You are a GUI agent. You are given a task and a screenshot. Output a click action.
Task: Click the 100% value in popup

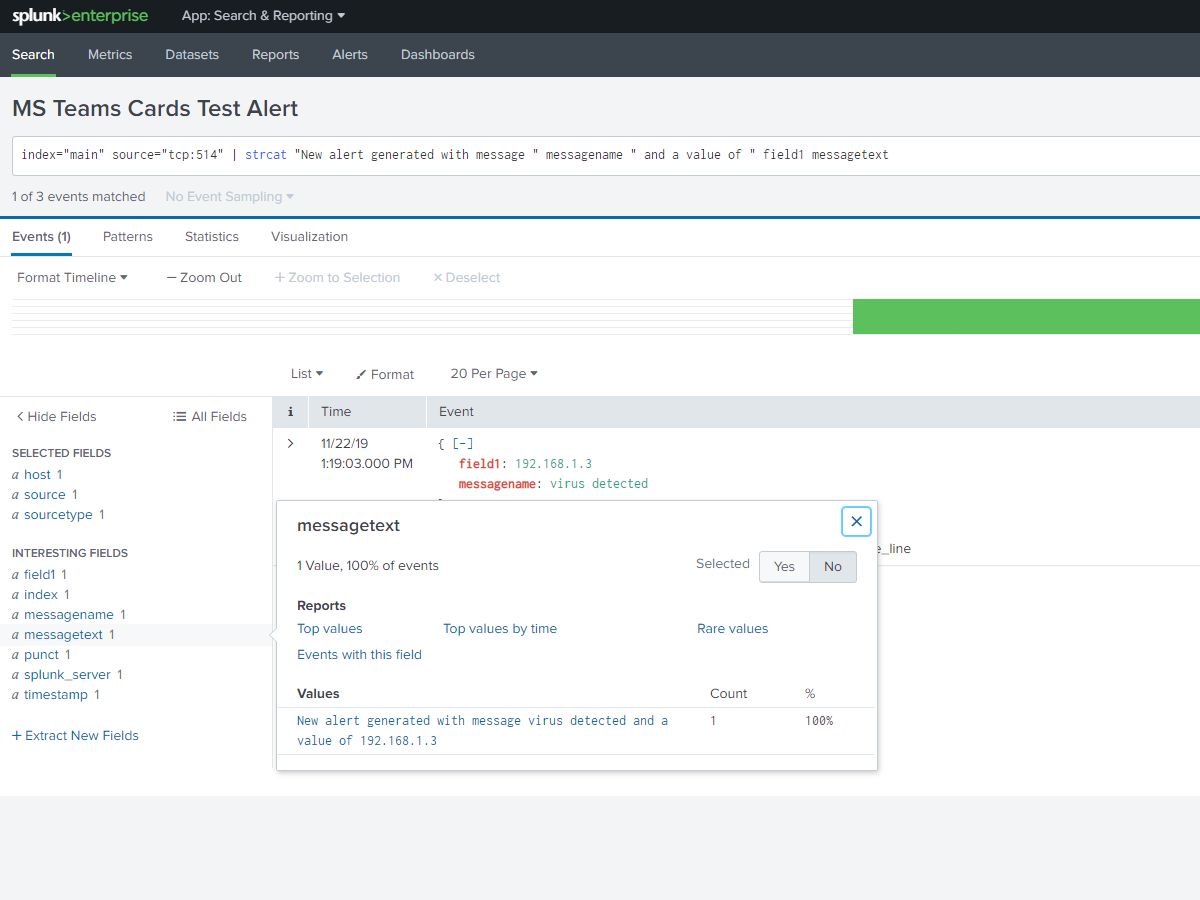point(819,721)
